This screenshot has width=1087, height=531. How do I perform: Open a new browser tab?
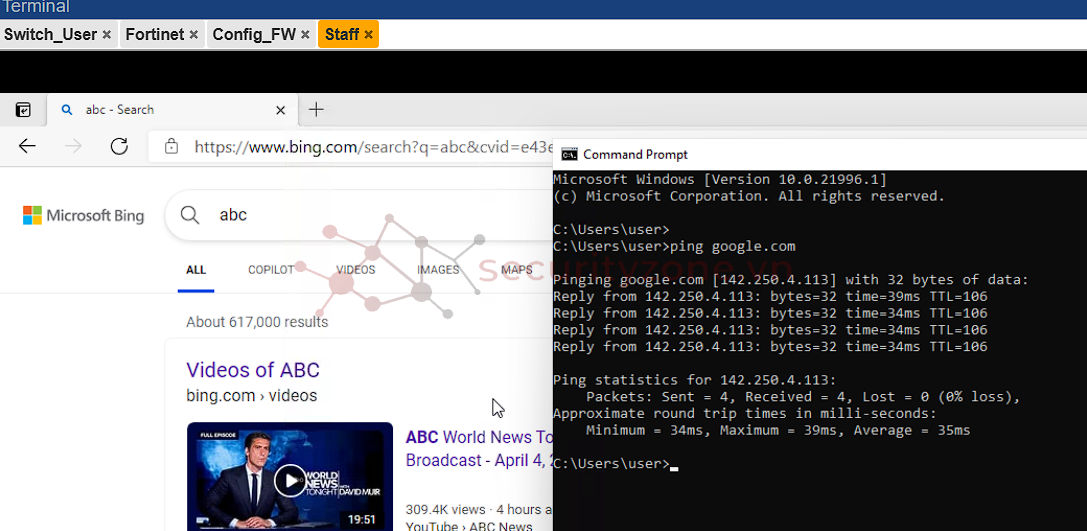coord(316,110)
